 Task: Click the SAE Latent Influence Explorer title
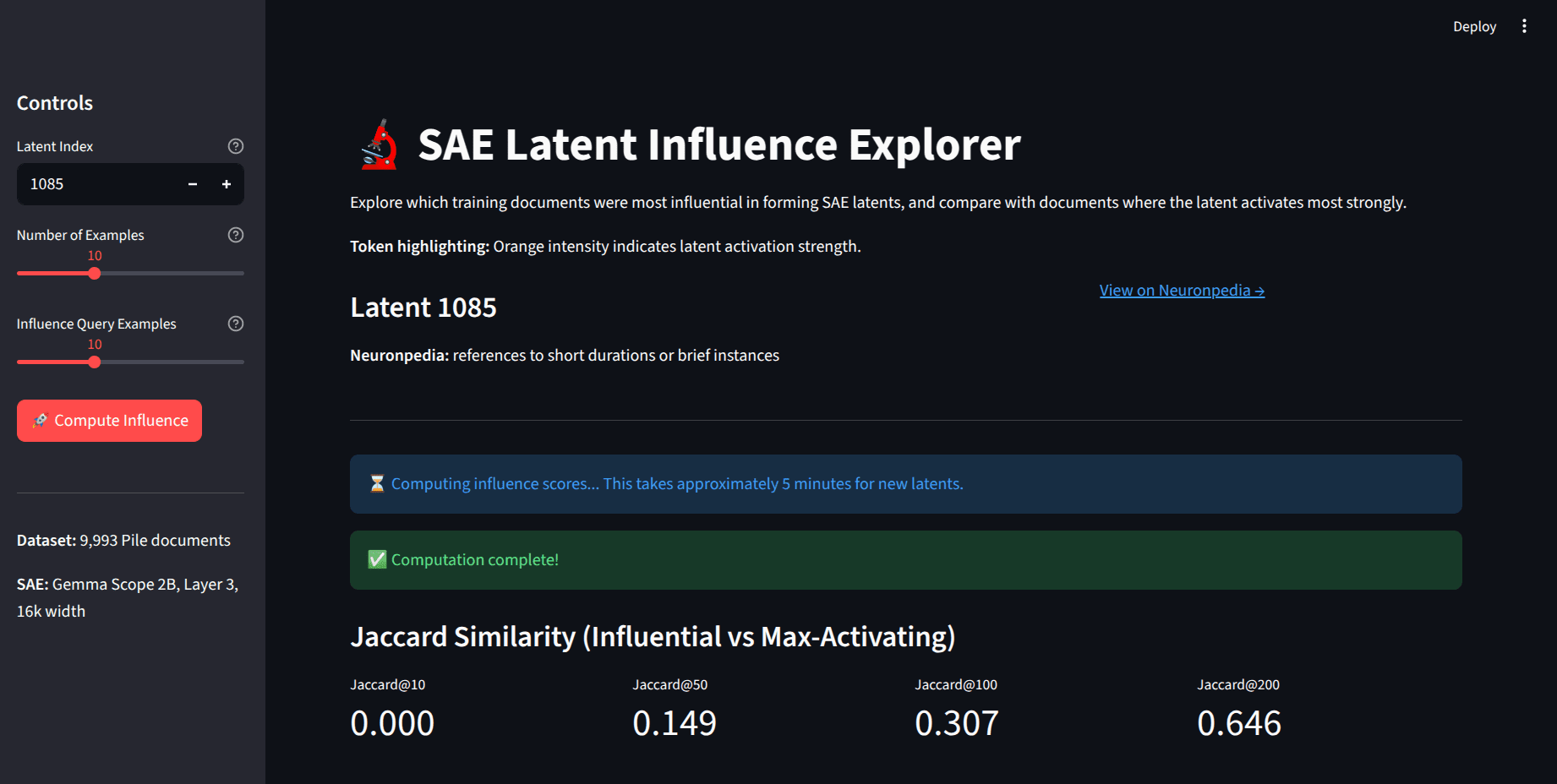coord(719,144)
